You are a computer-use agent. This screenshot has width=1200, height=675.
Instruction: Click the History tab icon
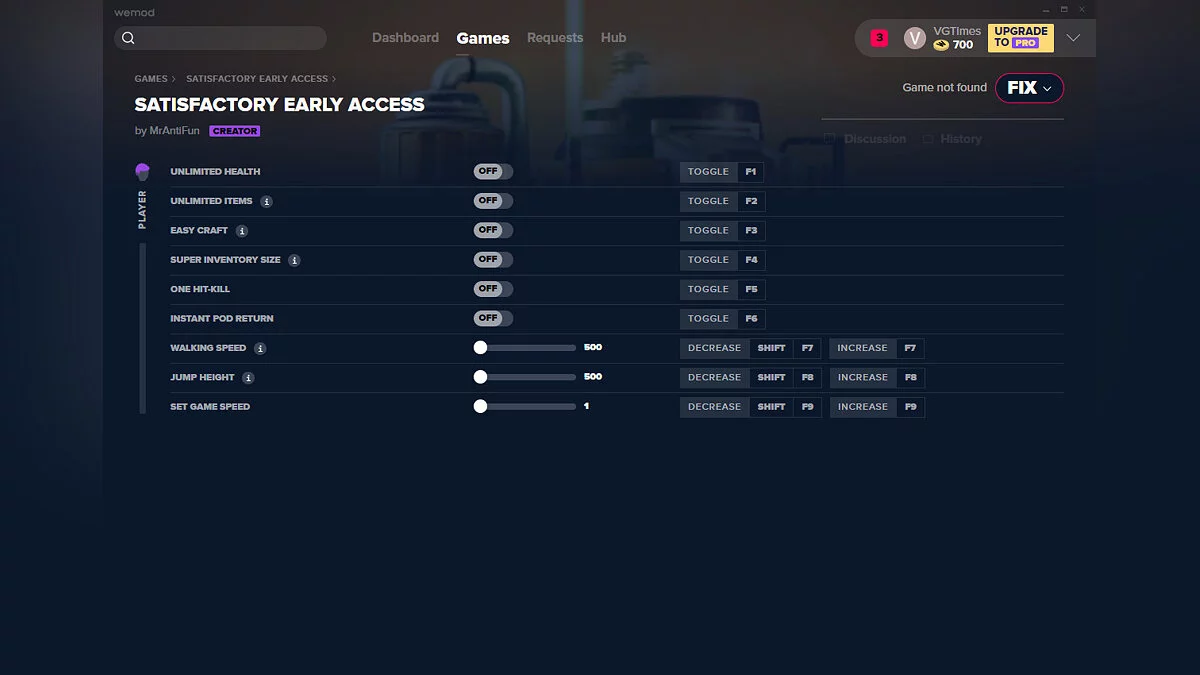(928, 139)
